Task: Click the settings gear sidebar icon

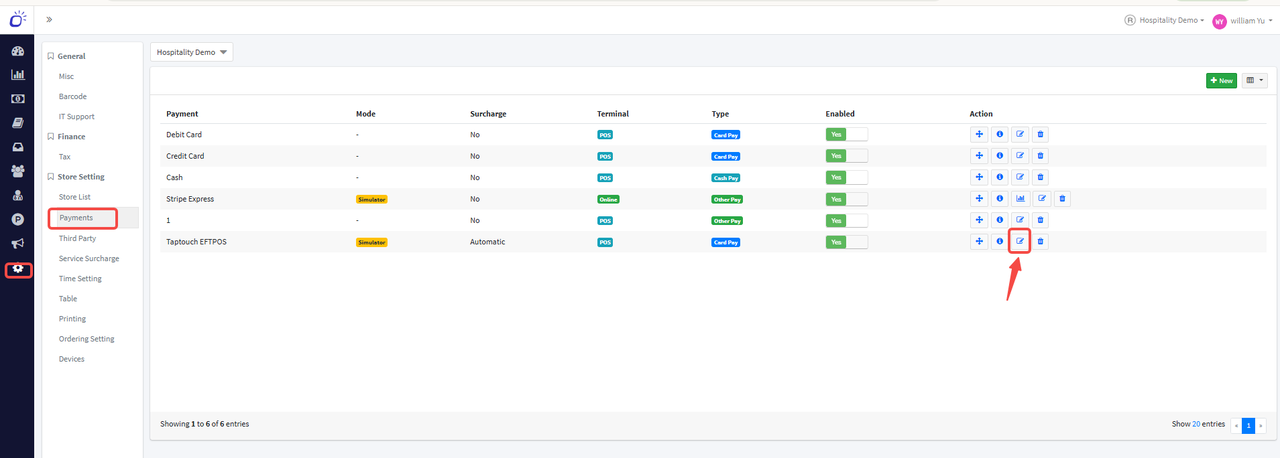Action: click(17, 269)
